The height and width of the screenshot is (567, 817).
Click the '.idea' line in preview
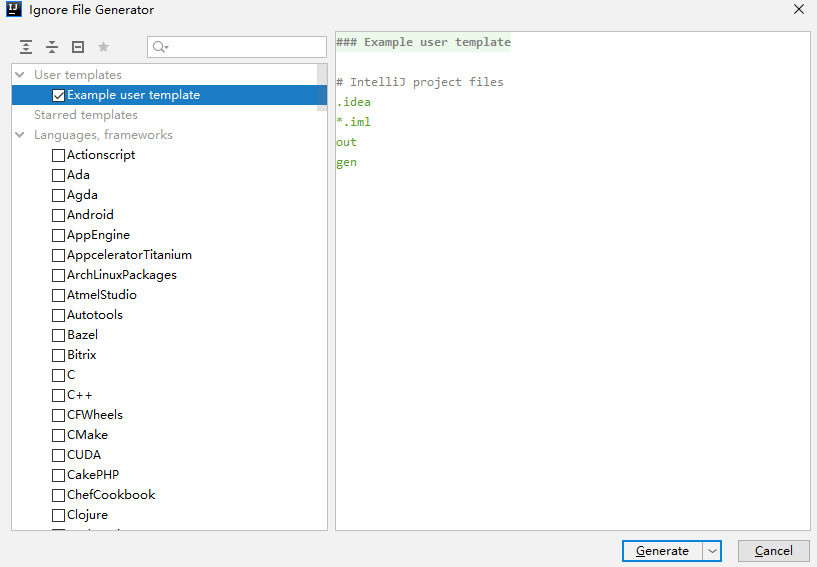353,102
